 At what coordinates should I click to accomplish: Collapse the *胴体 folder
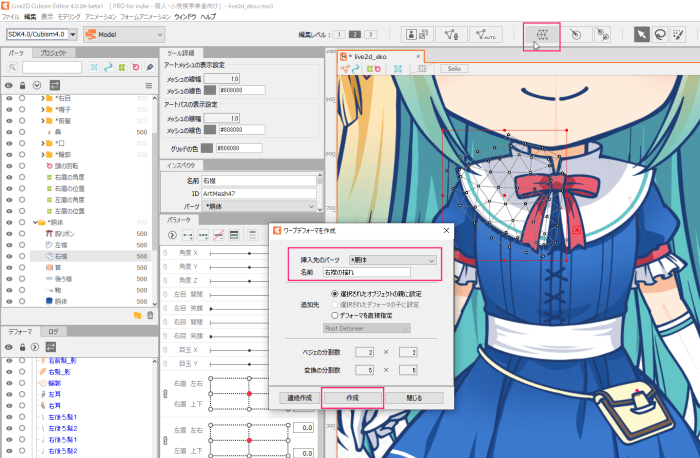(x=35, y=222)
